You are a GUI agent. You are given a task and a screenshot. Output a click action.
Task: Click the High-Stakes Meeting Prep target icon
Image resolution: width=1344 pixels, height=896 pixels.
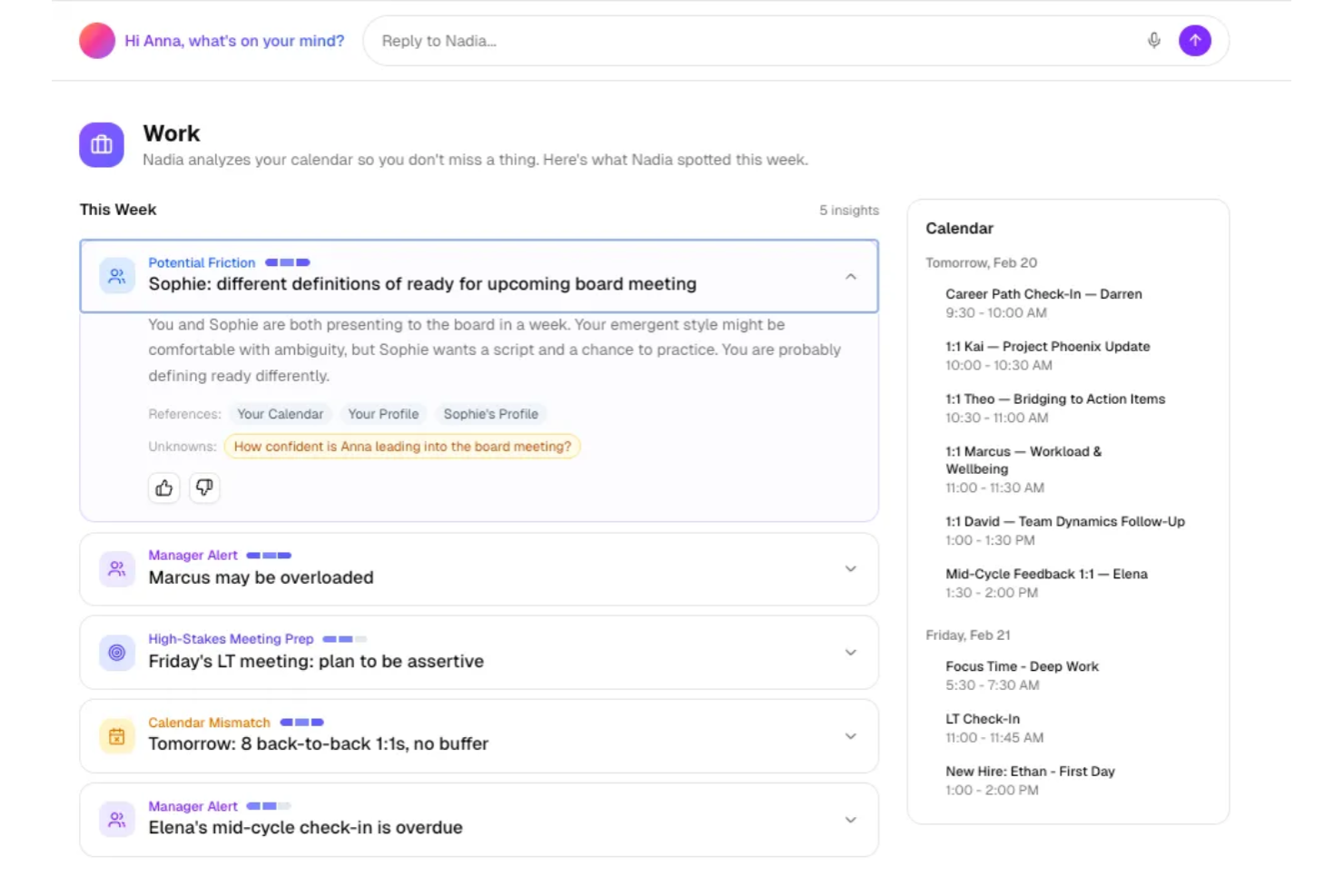[117, 653]
